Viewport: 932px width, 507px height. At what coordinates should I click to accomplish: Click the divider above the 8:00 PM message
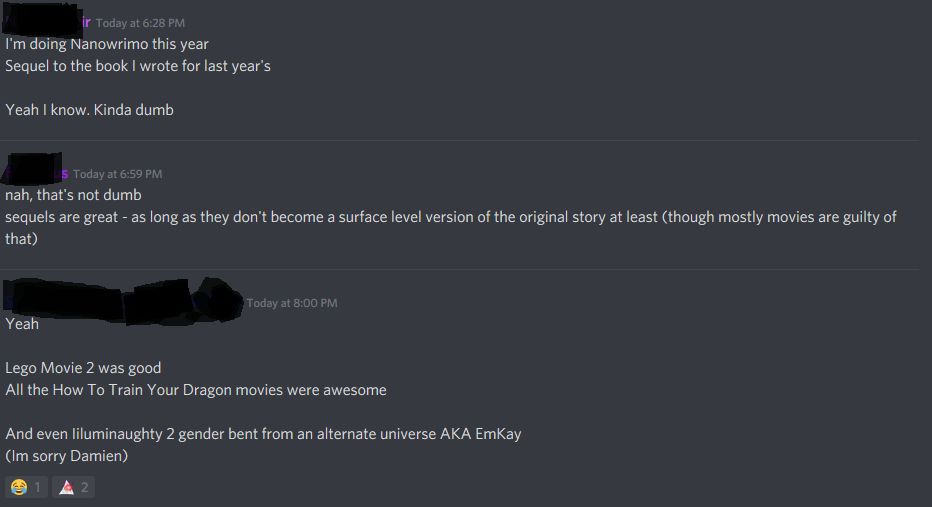pos(460,269)
